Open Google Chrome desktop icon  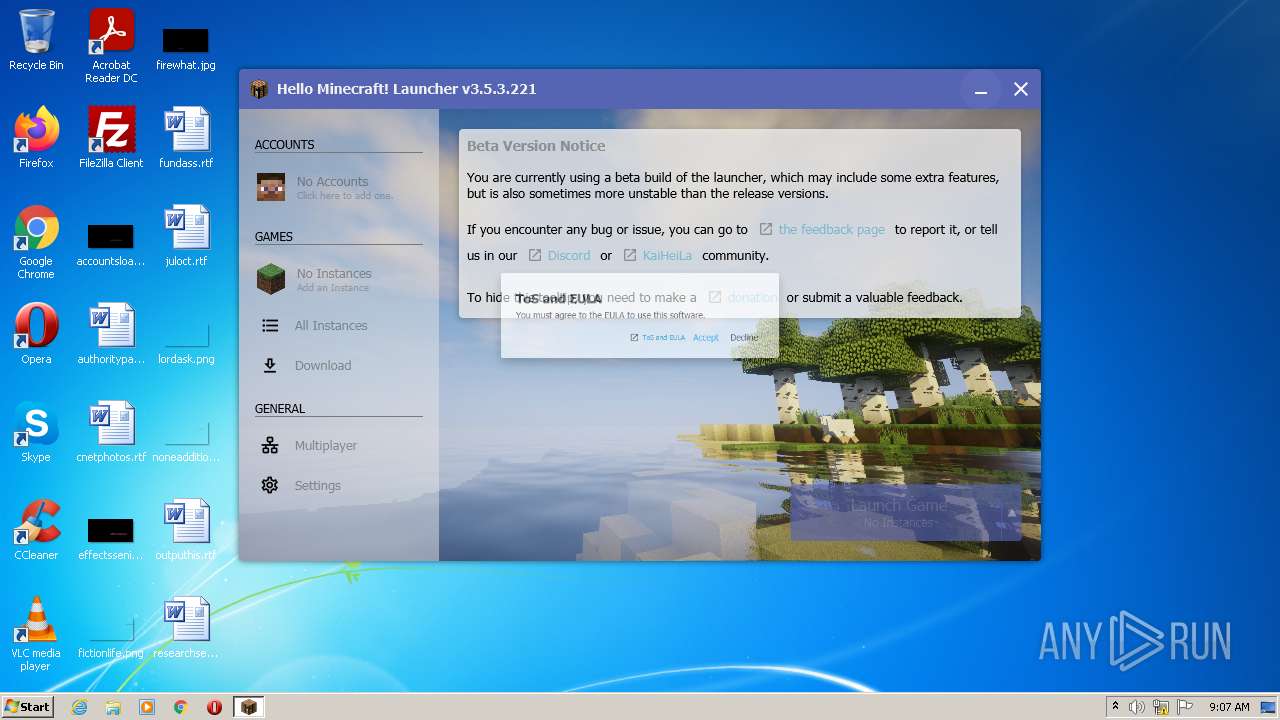pyautogui.click(x=36, y=242)
